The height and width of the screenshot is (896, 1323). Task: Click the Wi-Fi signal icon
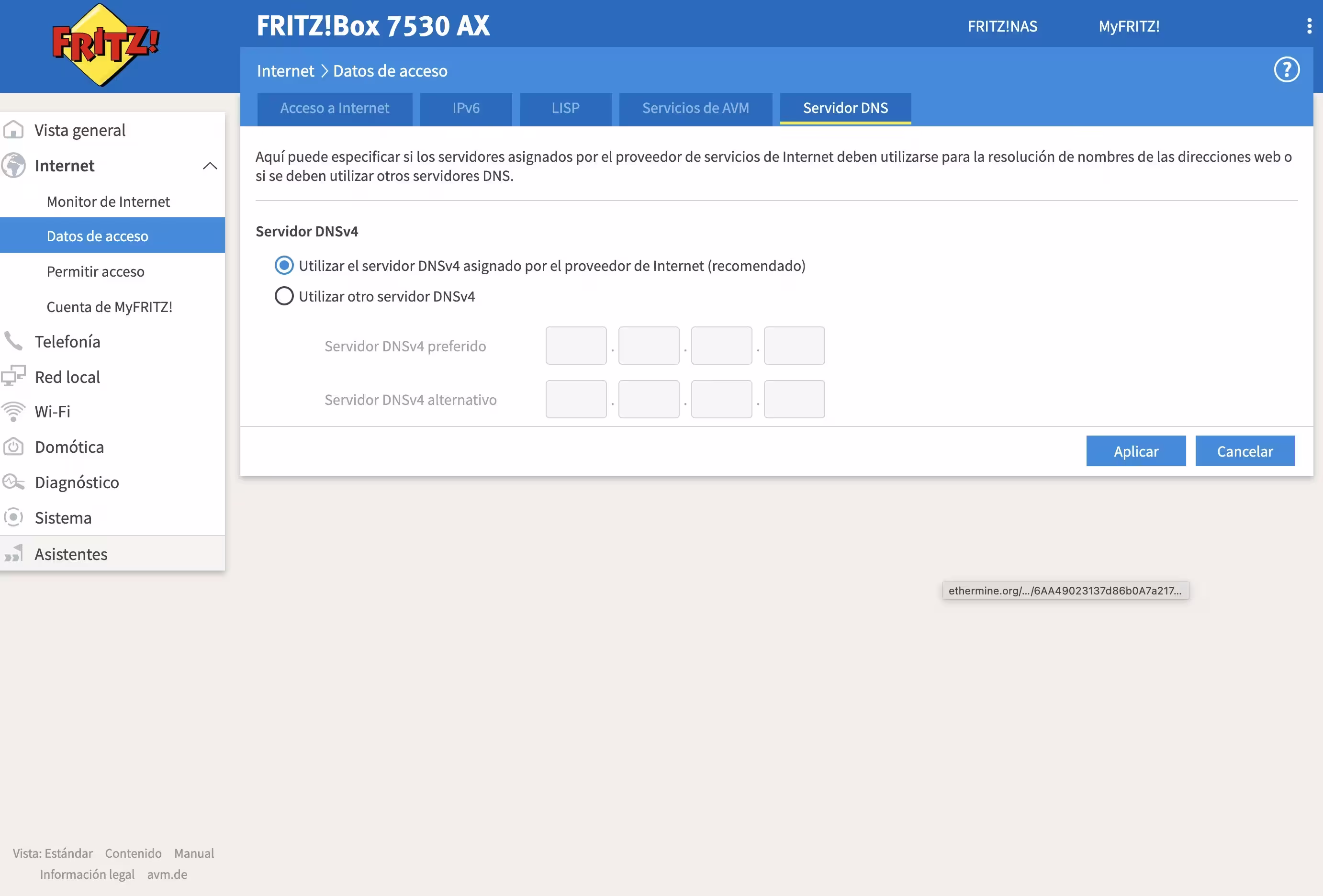pos(13,412)
